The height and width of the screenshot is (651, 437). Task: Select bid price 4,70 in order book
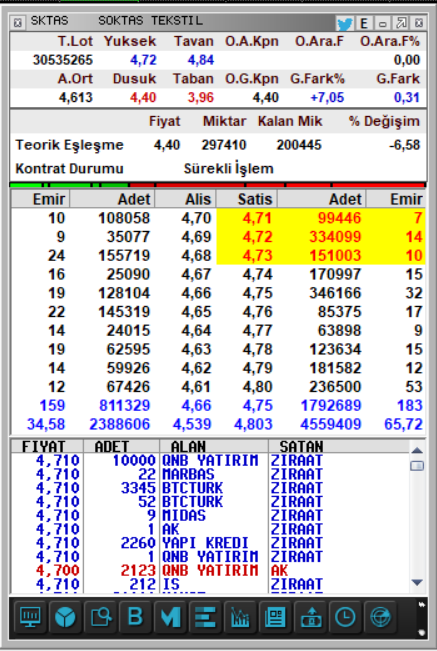point(196,218)
